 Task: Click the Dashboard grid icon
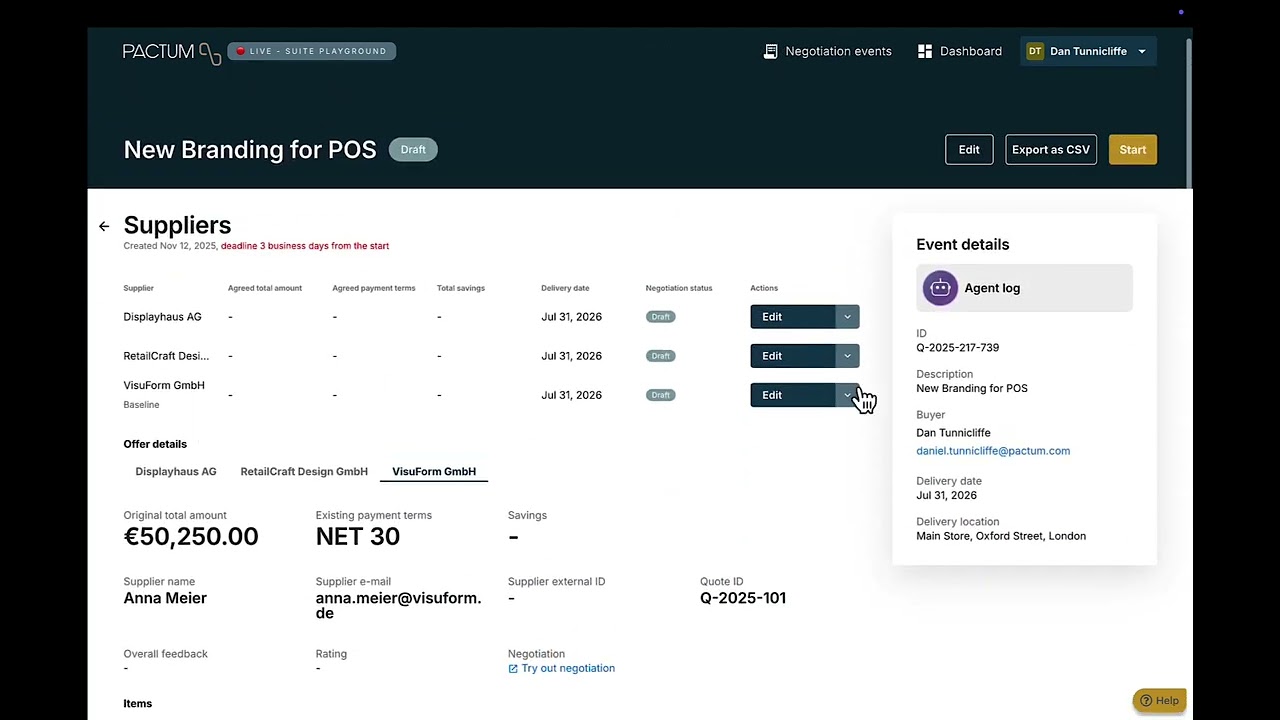[925, 51]
